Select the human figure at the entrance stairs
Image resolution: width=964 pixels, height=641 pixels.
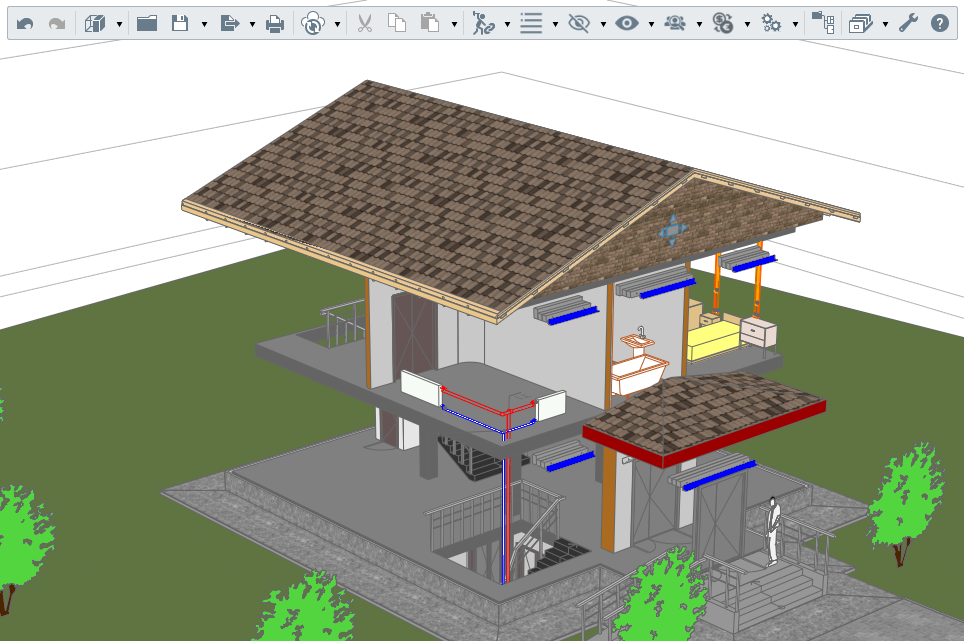[x=773, y=532]
